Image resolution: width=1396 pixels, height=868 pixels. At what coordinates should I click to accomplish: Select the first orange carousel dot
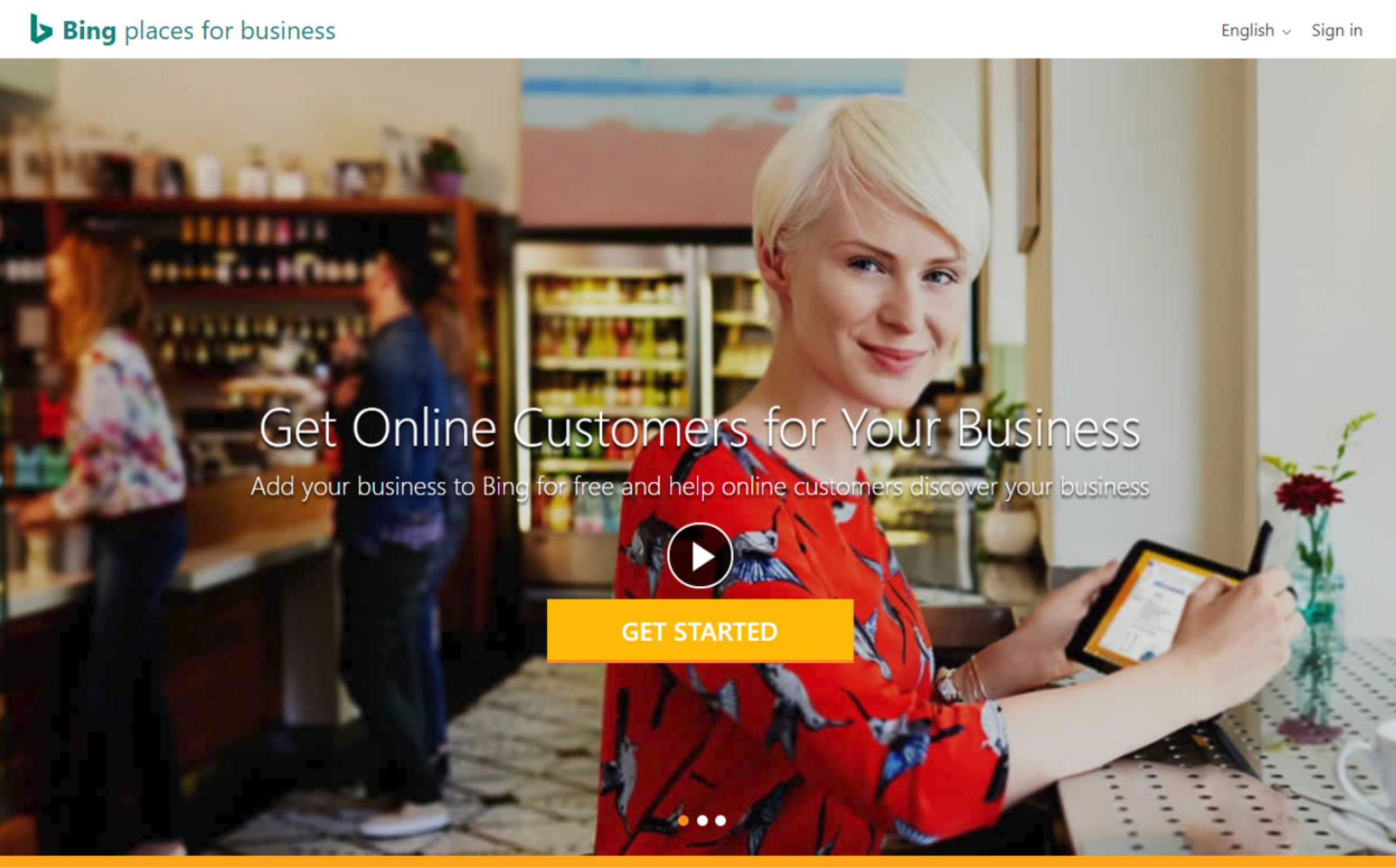(x=683, y=820)
